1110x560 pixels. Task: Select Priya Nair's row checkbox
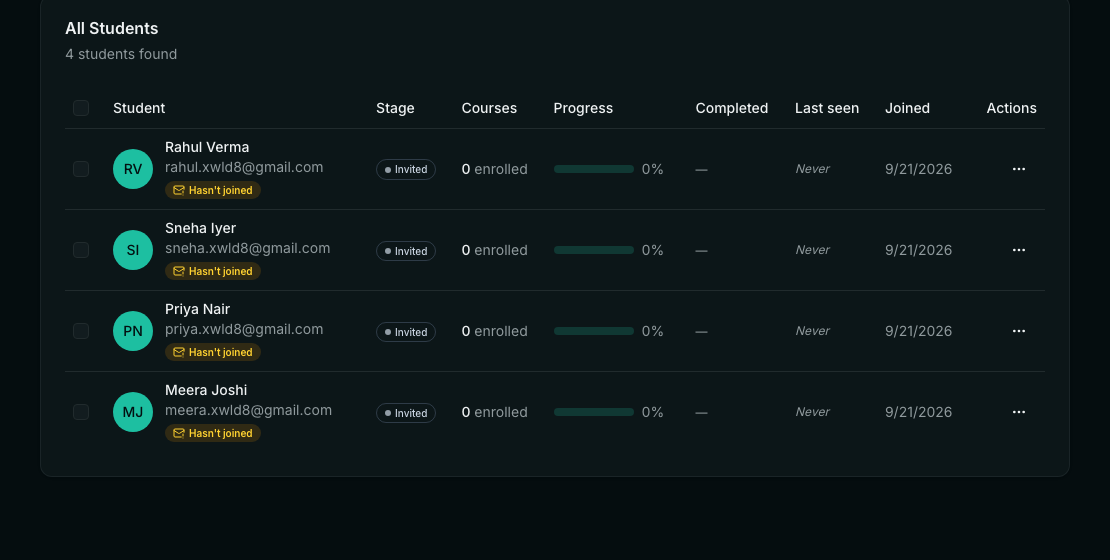coord(81,331)
